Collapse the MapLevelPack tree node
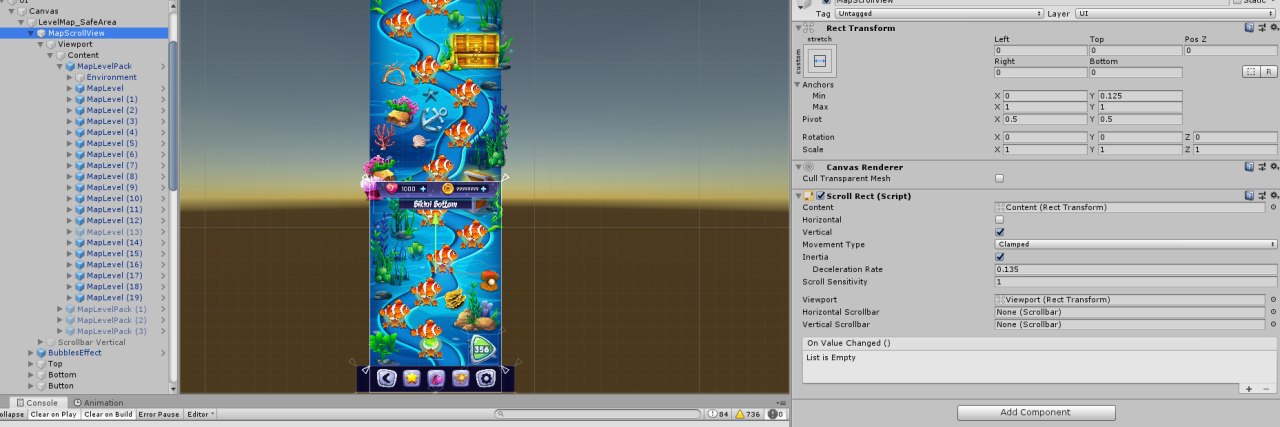 [x=60, y=66]
